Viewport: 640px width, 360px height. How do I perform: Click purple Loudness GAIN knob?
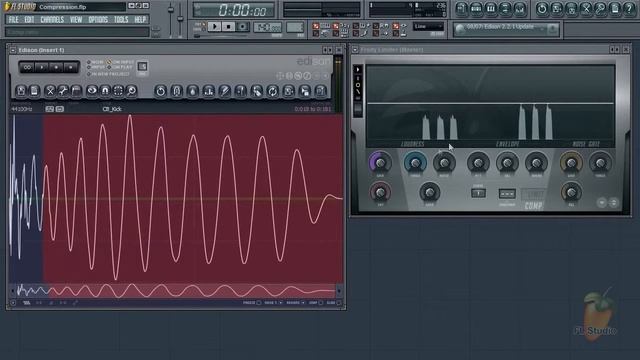click(x=380, y=162)
